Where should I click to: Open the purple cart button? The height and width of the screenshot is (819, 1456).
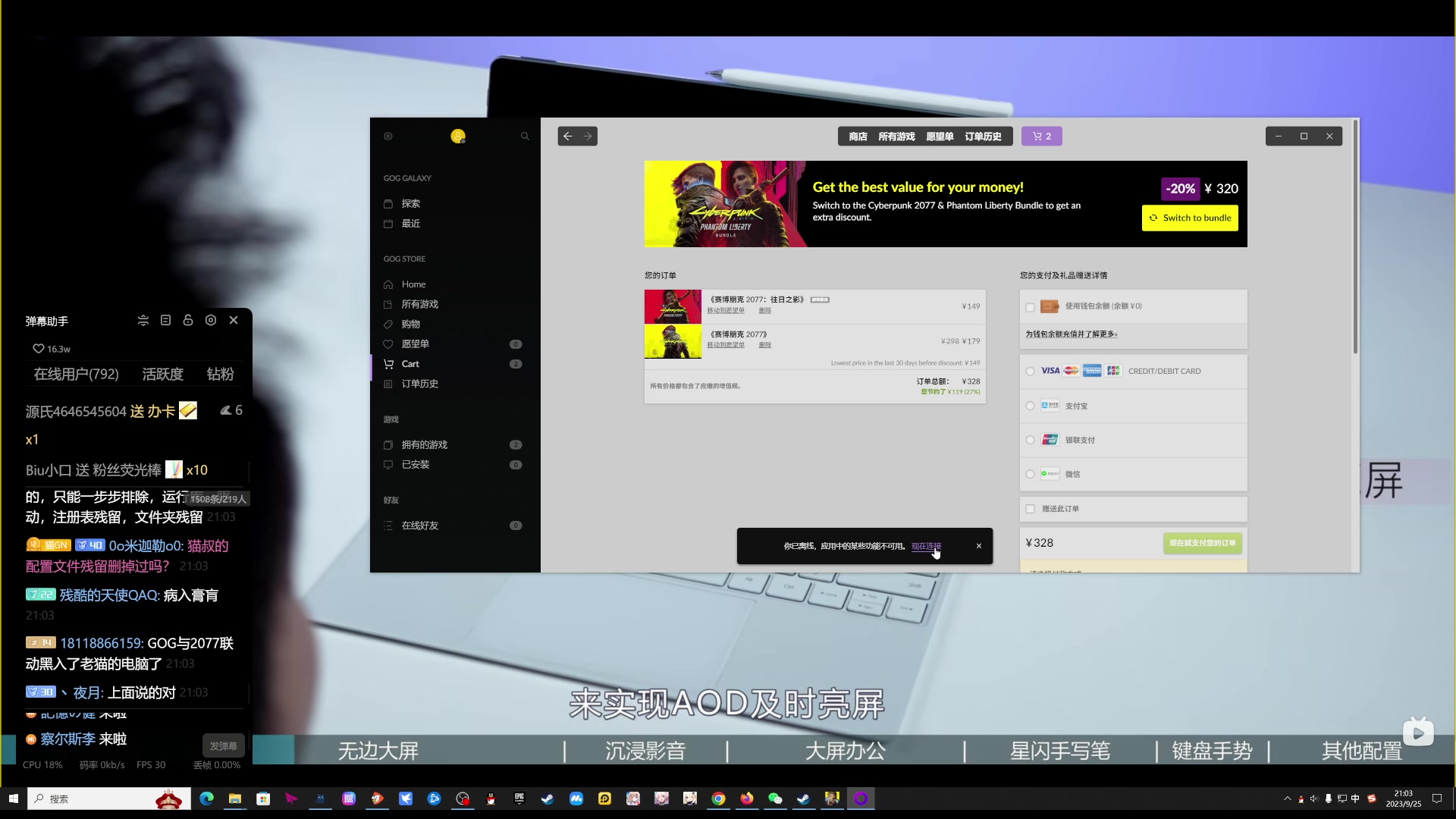point(1041,136)
